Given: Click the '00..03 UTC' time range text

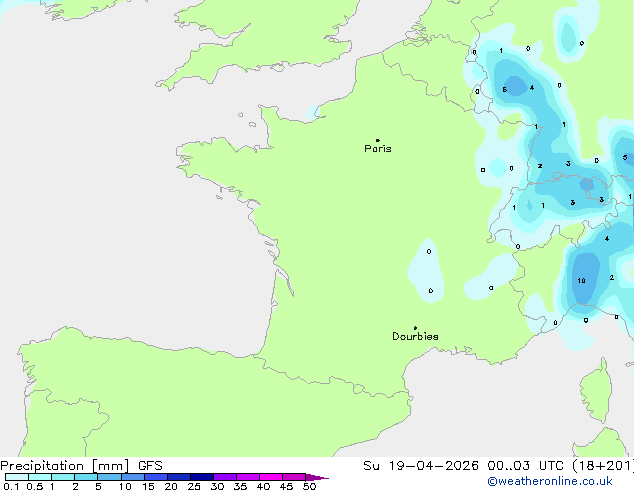Looking at the screenshot, I should pos(525,466).
